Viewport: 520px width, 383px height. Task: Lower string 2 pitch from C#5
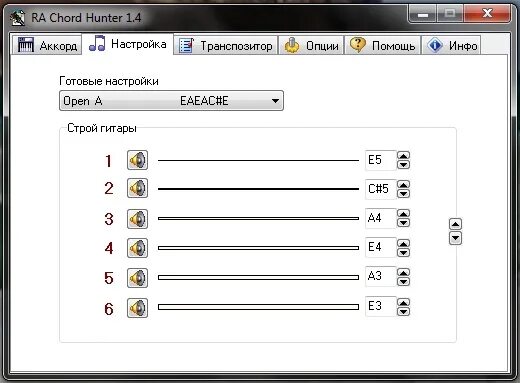[x=403, y=194]
